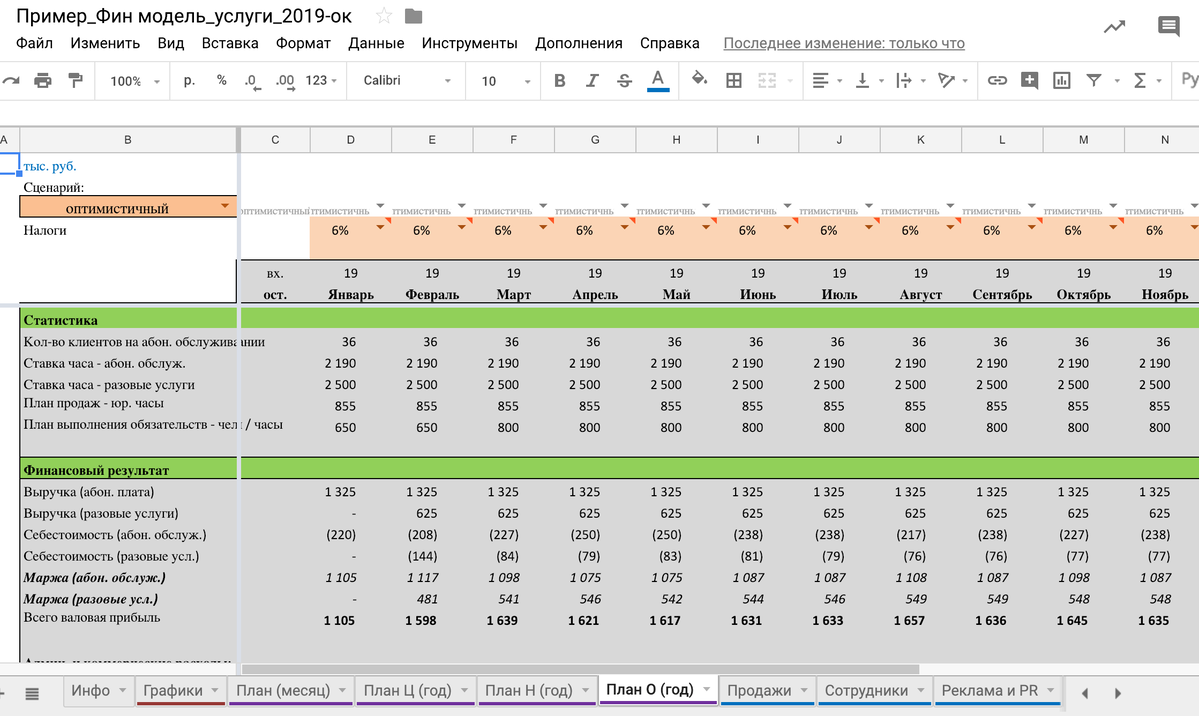Insert a chart using toolbar icon
This screenshot has height=716, width=1199.
[x=1061, y=80]
